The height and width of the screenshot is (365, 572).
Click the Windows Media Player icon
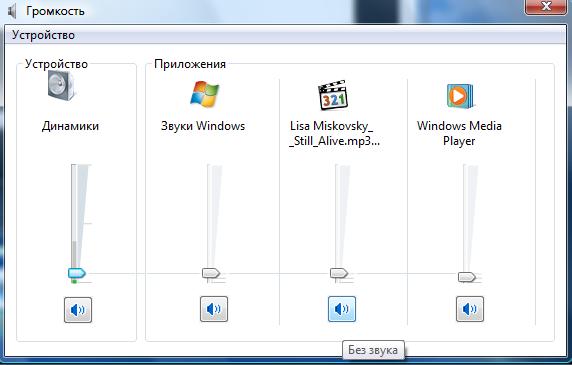coord(460,96)
